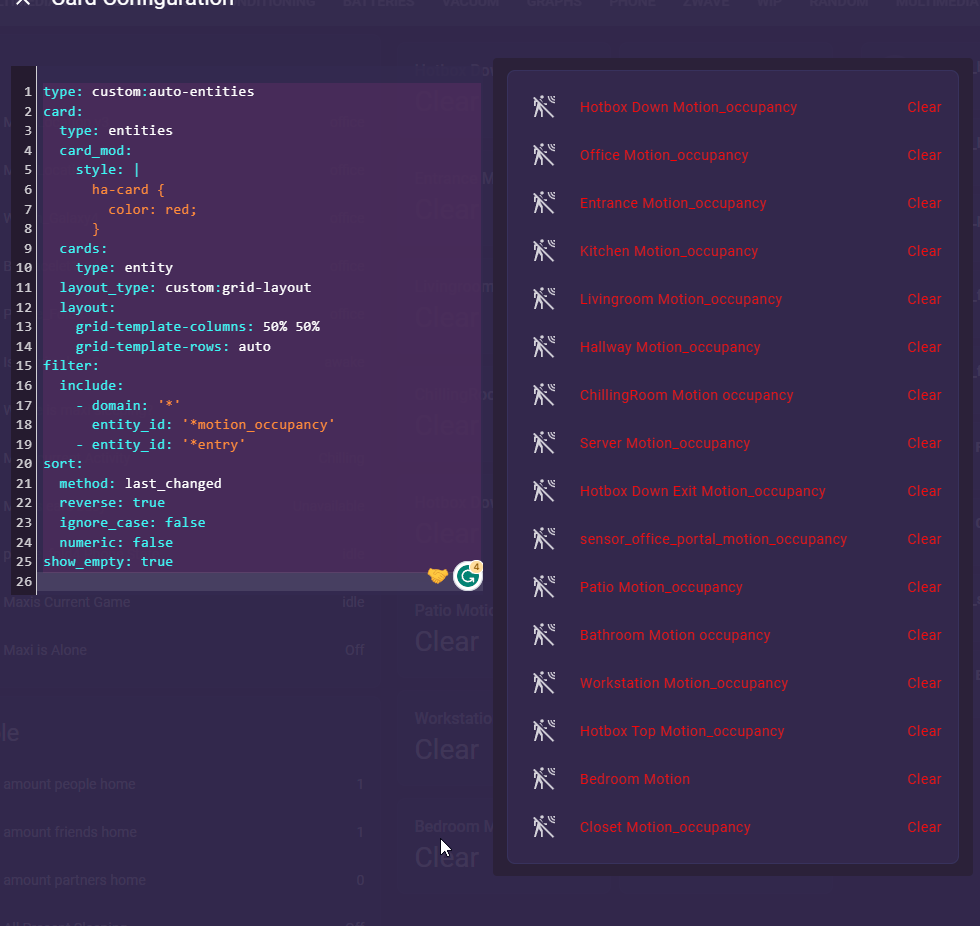This screenshot has height=926, width=980.
Task: Click motion icon beside Closet Motion_occupancy
Action: click(x=543, y=826)
